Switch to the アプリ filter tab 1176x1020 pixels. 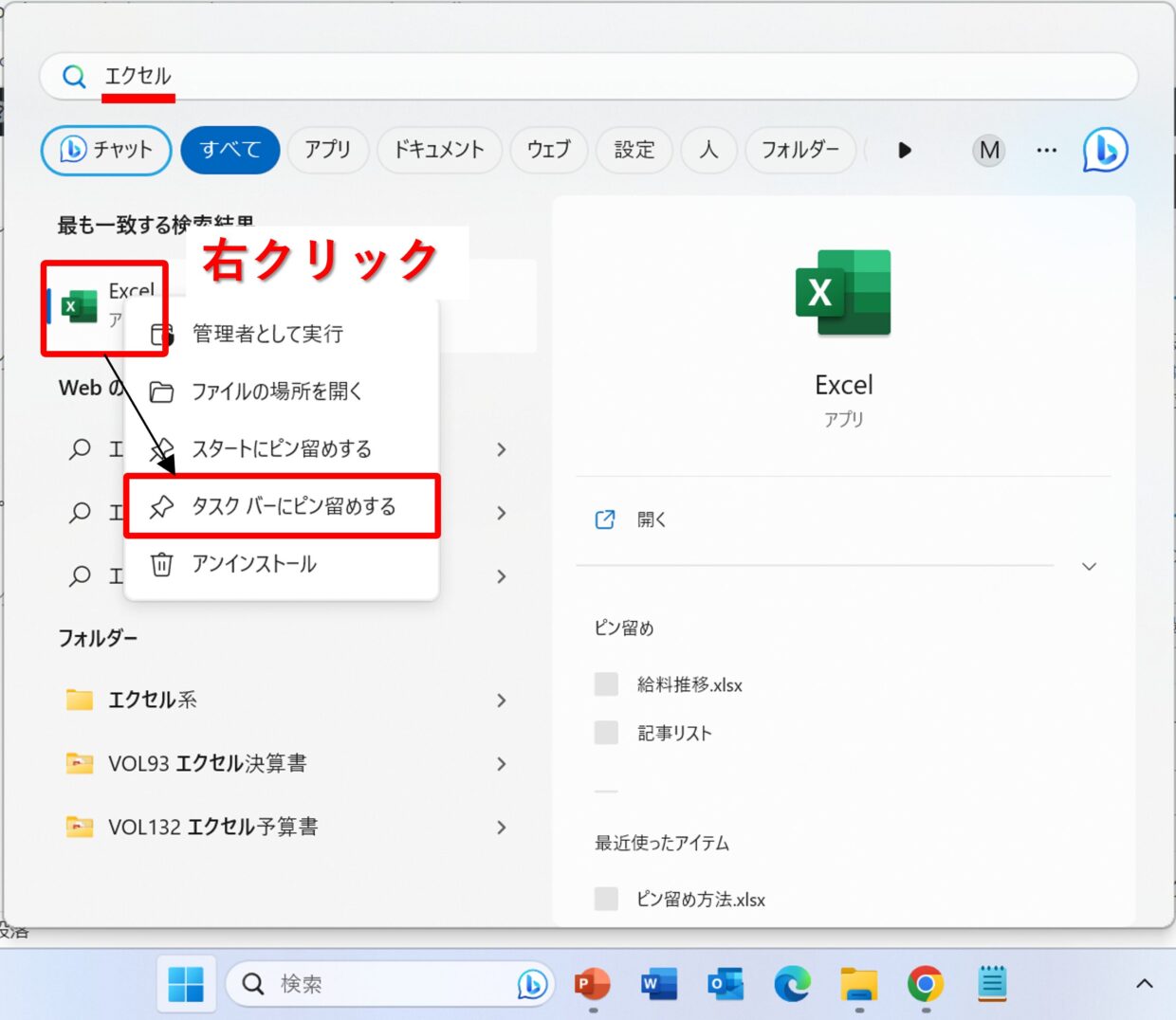tap(327, 150)
